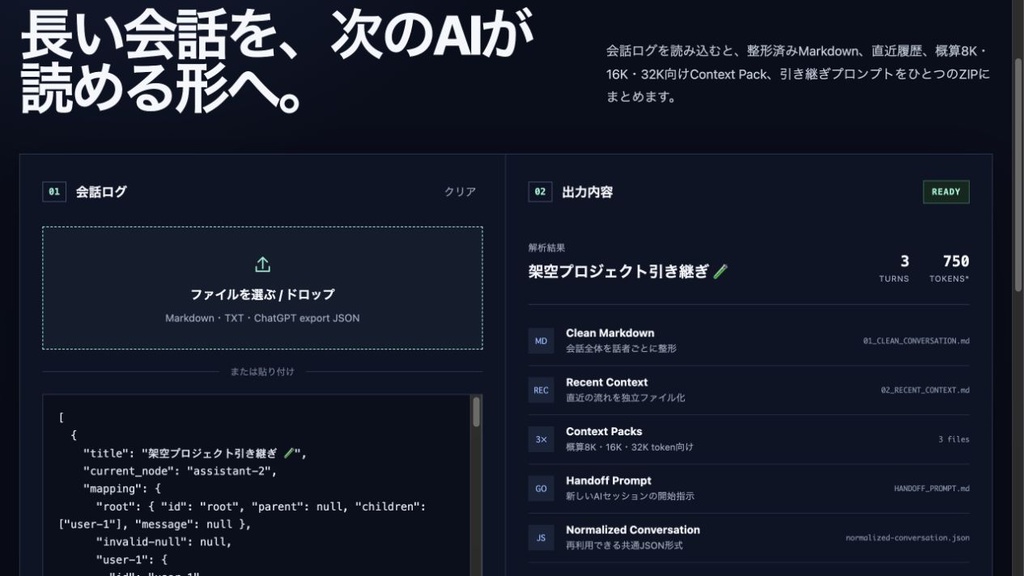Open the Handoff Prompt output row
The width and height of the screenshot is (1024, 576).
pos(748,488)
